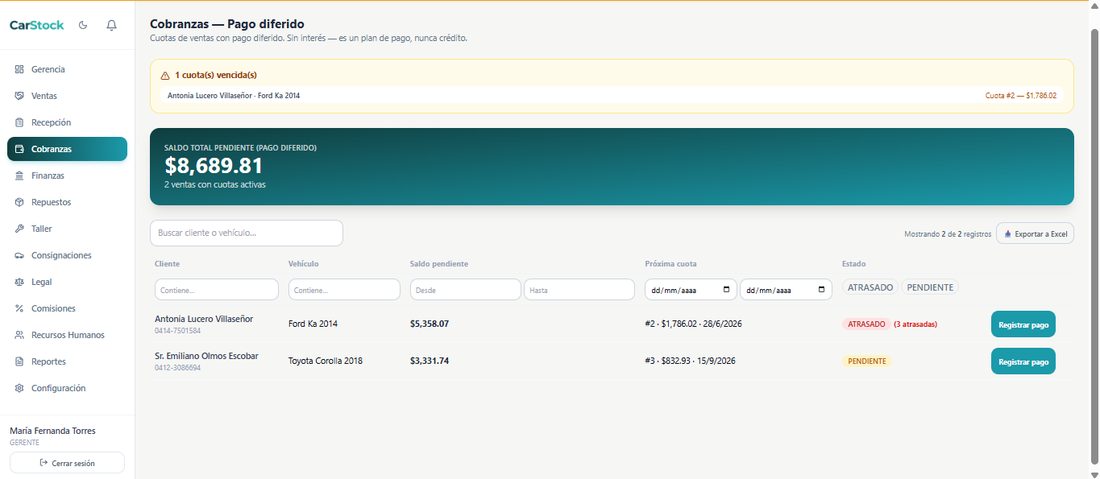Click the Reportes document icon
Image resolution: width=1100 pixels, height=479 pixels.
(20, 362)
